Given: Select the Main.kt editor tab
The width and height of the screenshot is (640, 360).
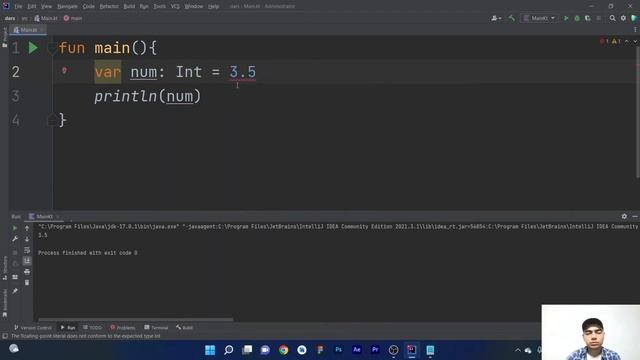Looking at the screenshot, I should coord(28,30).
